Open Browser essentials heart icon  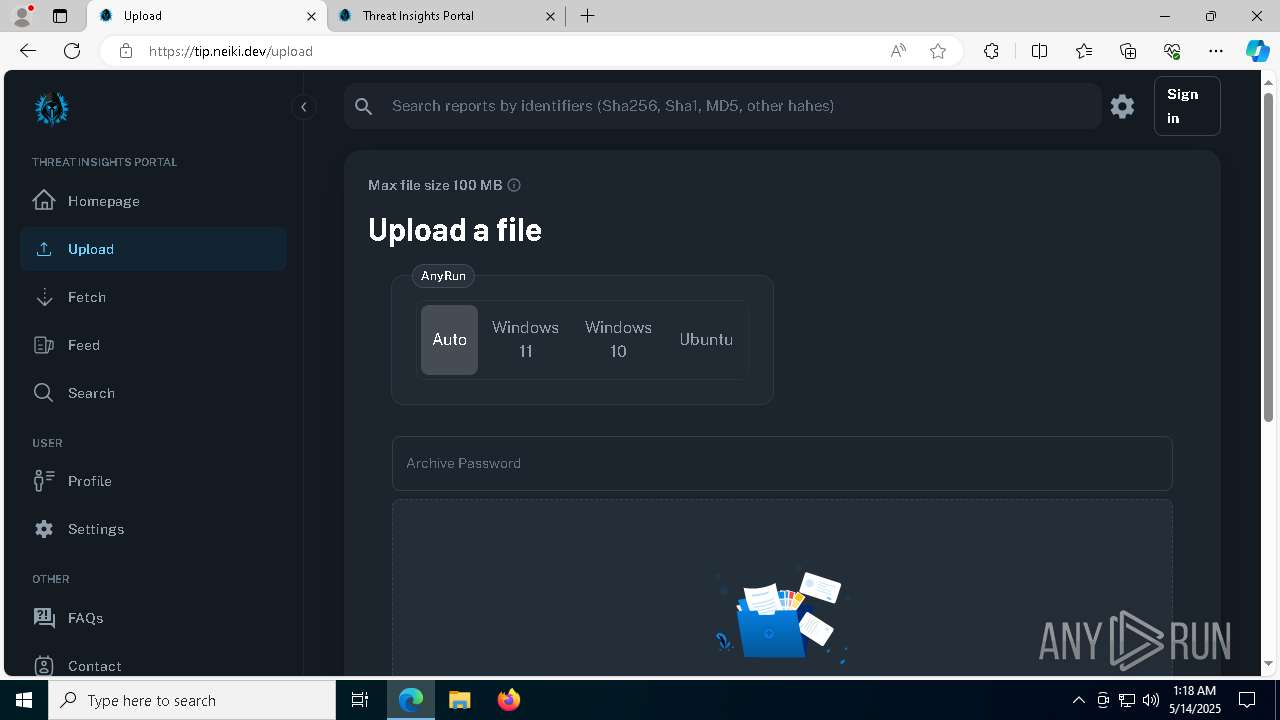(x=1172, y=51)
